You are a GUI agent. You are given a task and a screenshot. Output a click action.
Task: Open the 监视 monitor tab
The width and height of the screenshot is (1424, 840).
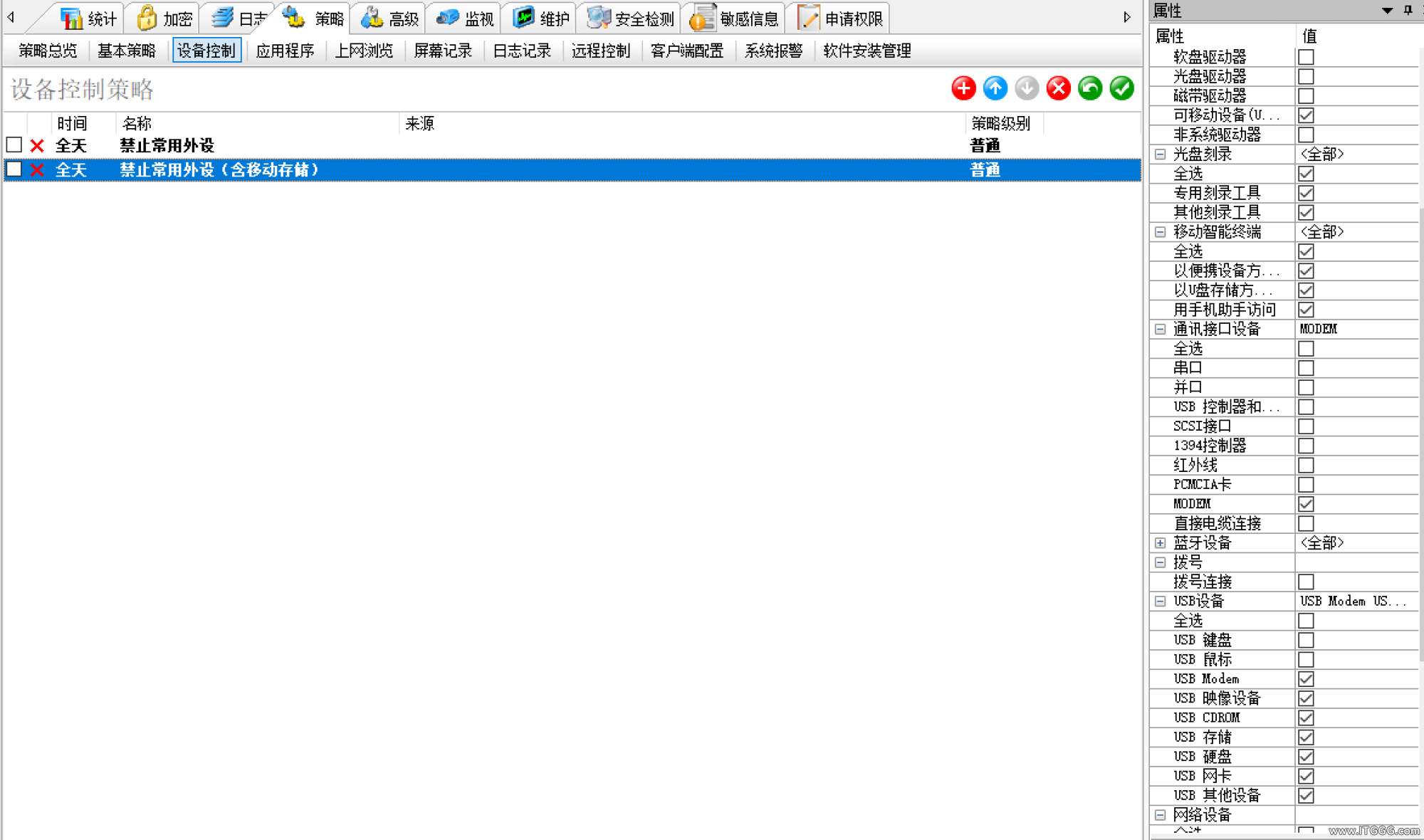[465, 19]
